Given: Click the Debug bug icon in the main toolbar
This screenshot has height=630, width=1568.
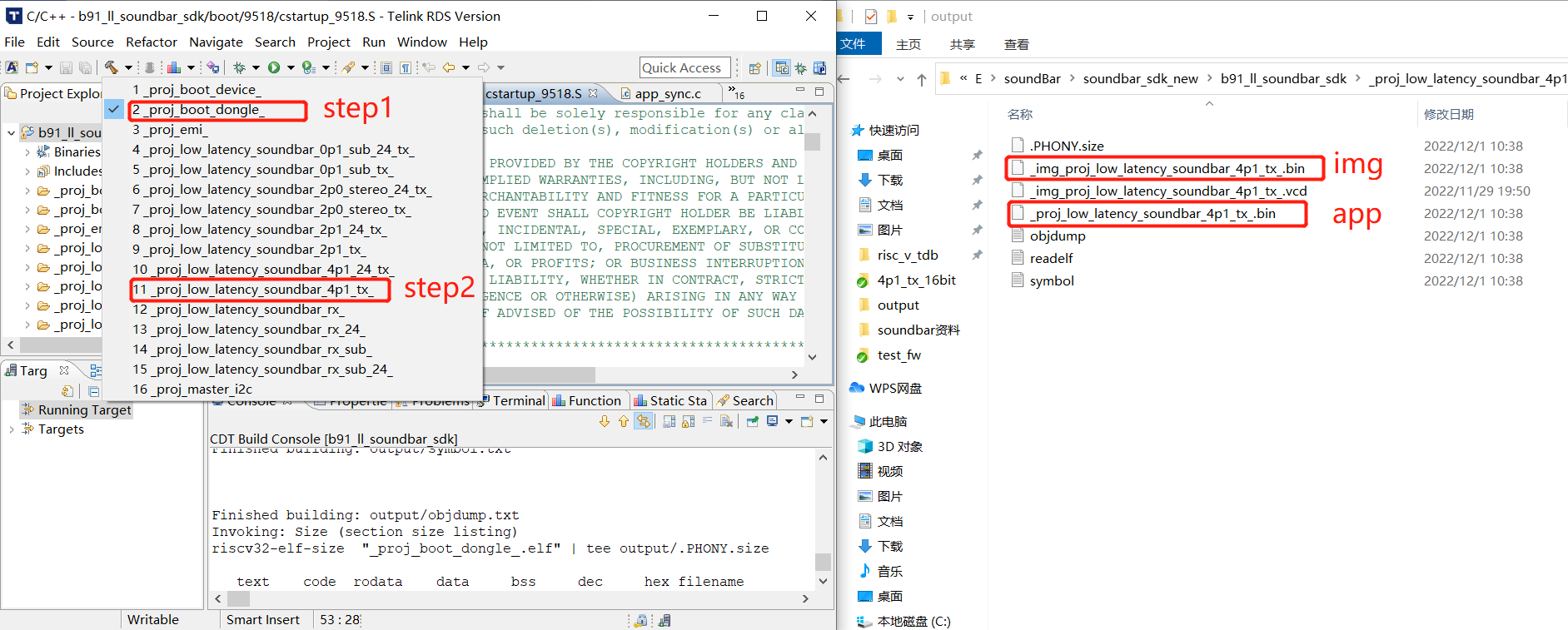Looking at the screenshot, I should click(239, 67).
